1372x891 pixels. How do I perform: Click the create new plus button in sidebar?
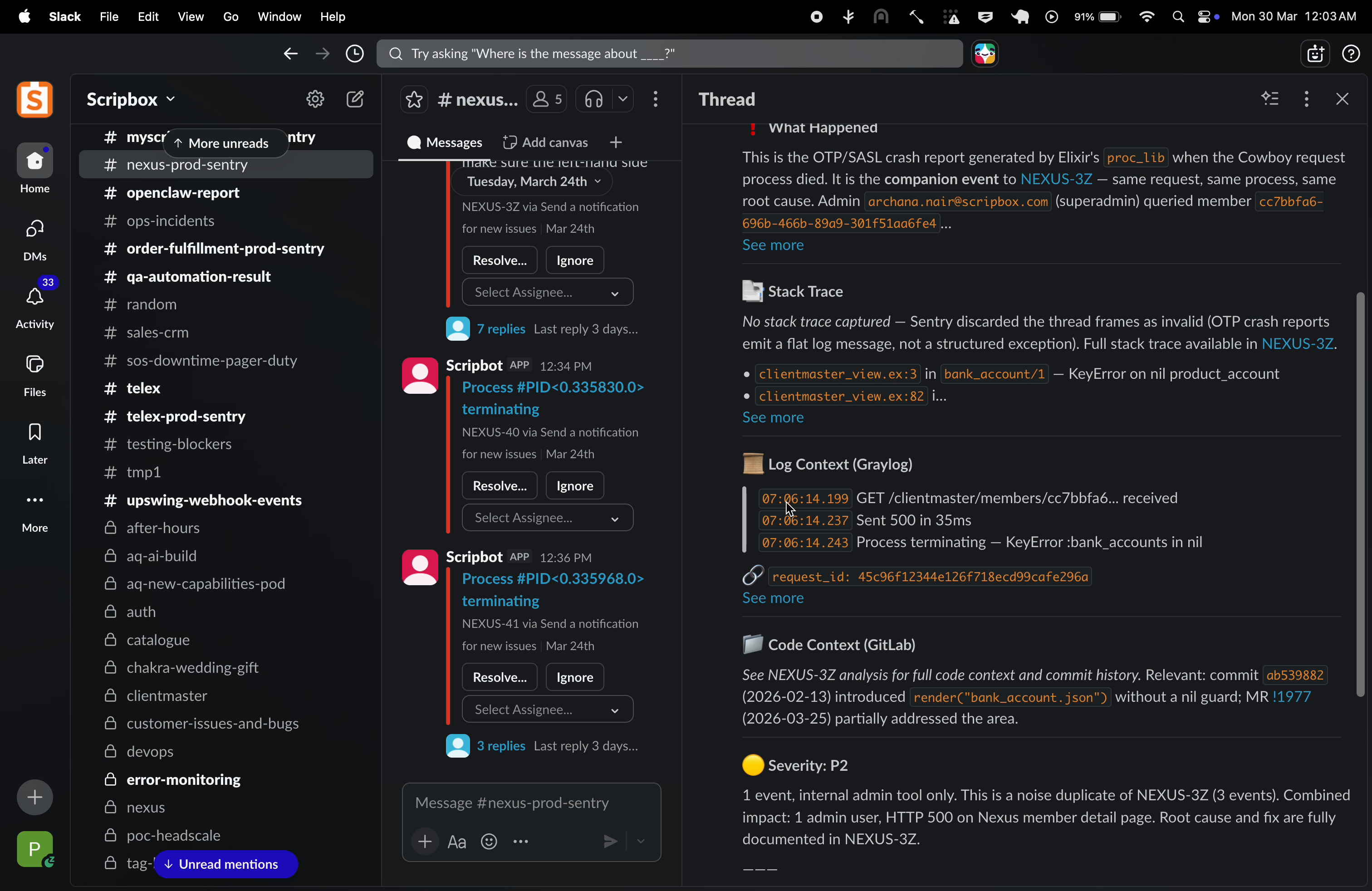click(34, 797)
